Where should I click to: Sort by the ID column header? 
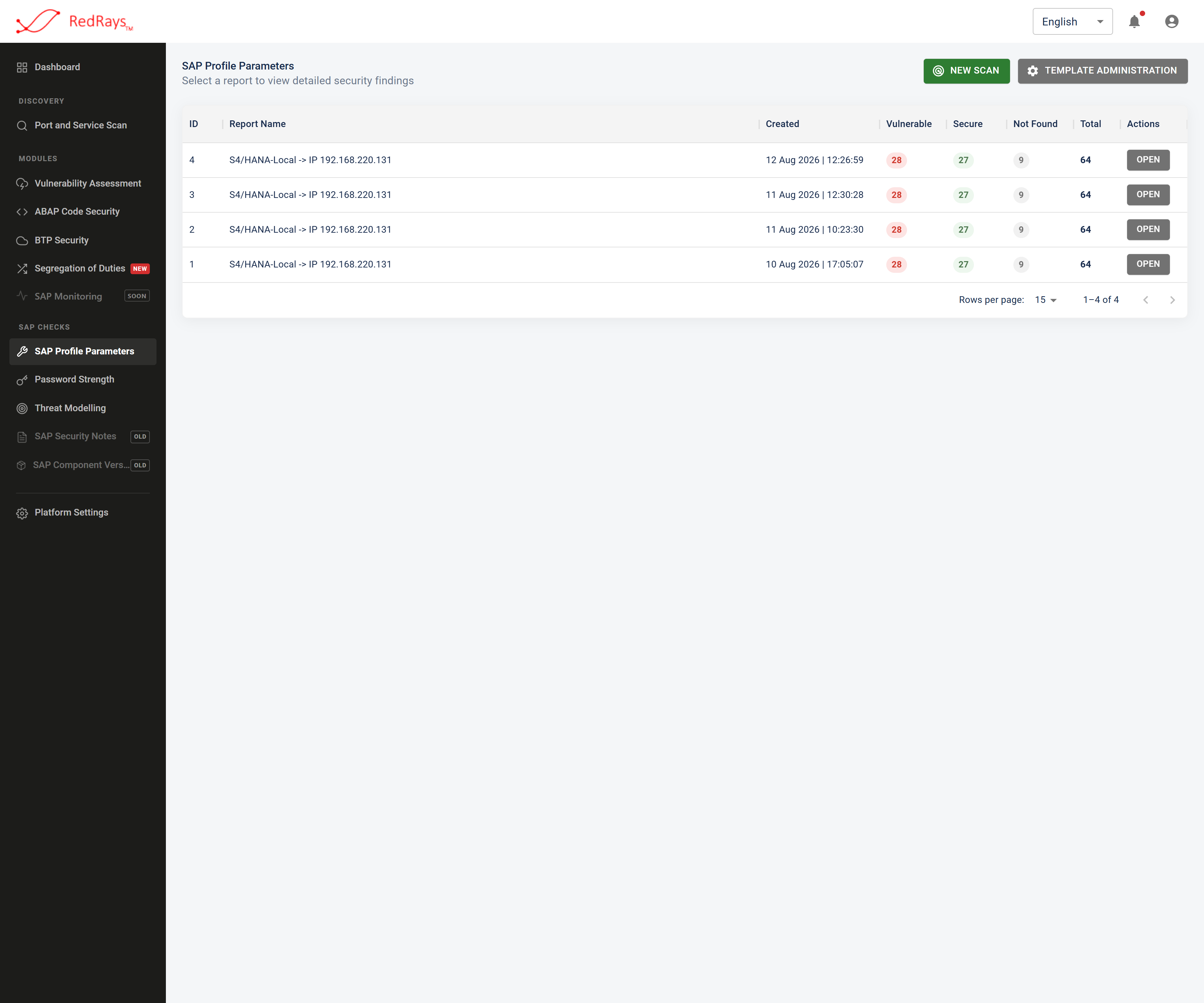click(194, 124)
